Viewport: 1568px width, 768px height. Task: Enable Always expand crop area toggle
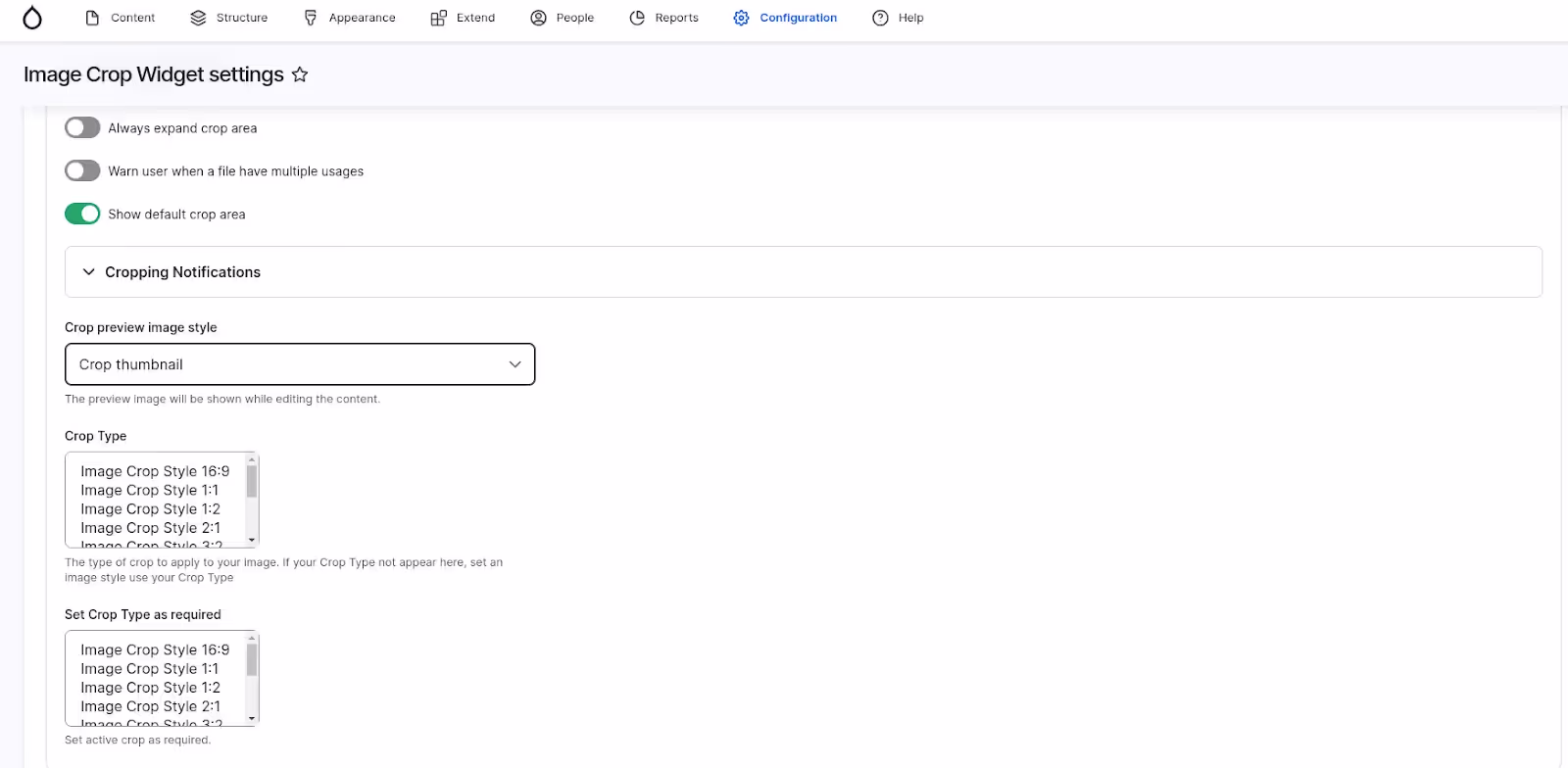pyautogui.click(x=82, y=127)
